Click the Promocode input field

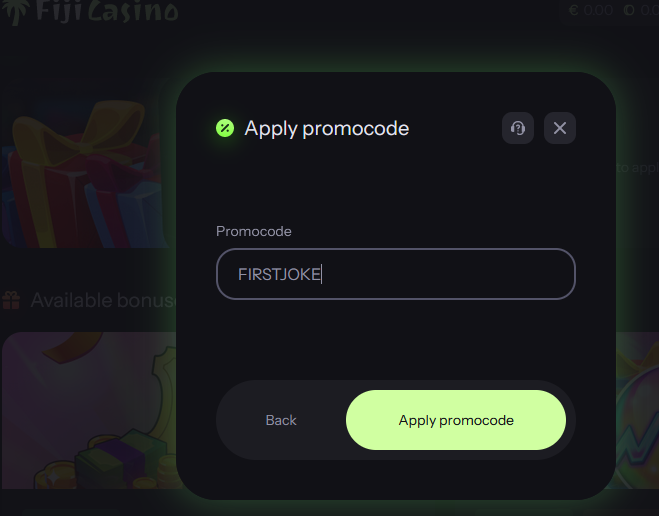click(395, 274)
